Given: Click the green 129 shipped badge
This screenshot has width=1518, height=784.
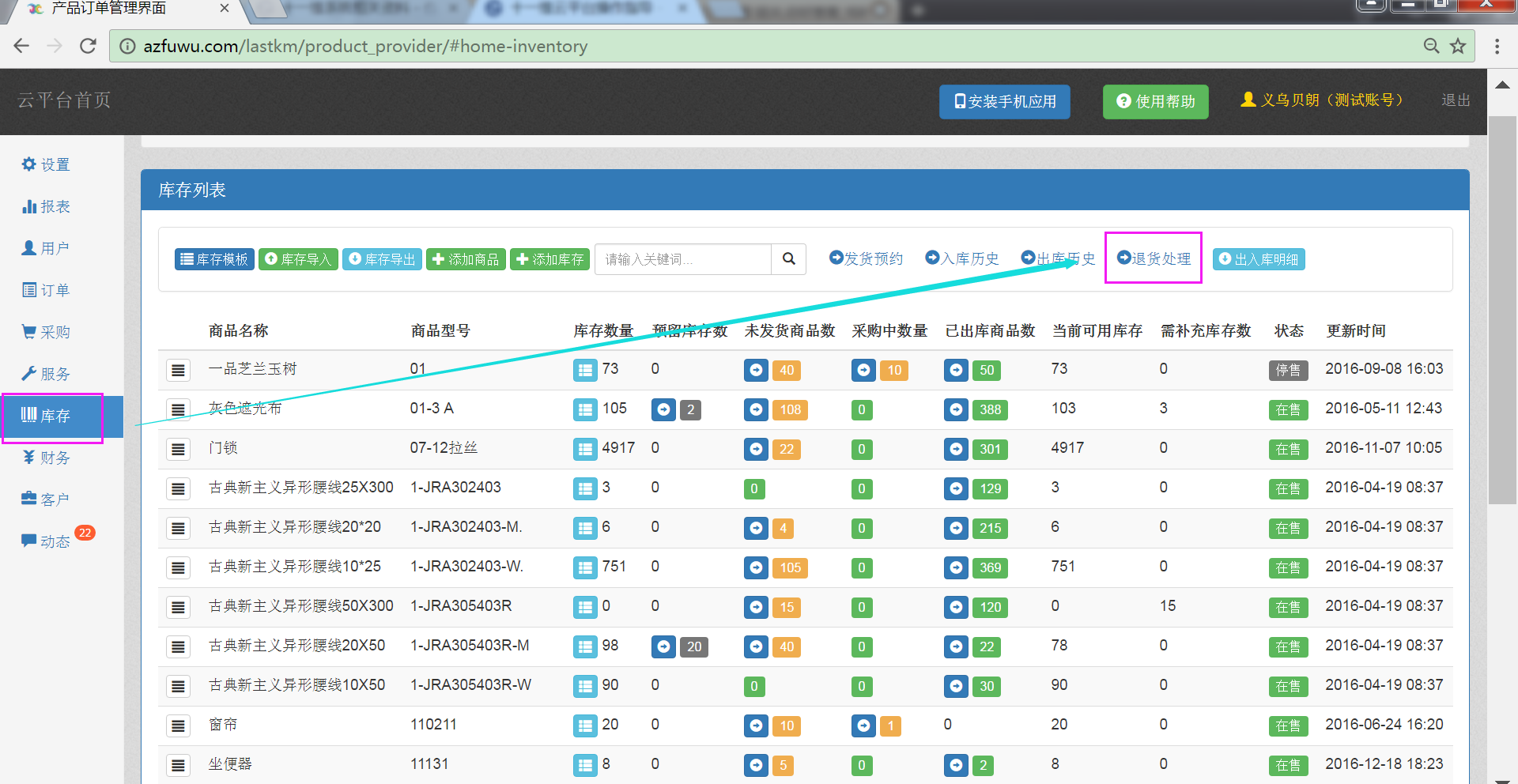Looking at the screenshot, I should 991,488.
